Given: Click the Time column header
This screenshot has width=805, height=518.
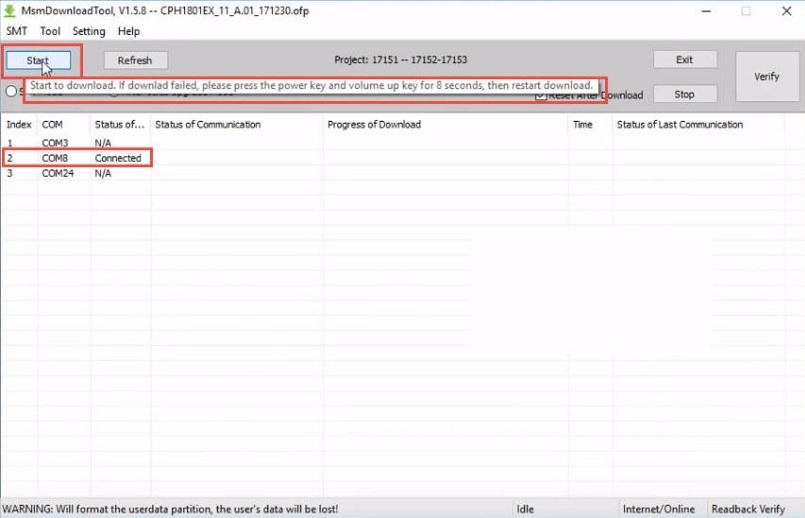Looking at the screenshot, I should [x=582, y=125].
